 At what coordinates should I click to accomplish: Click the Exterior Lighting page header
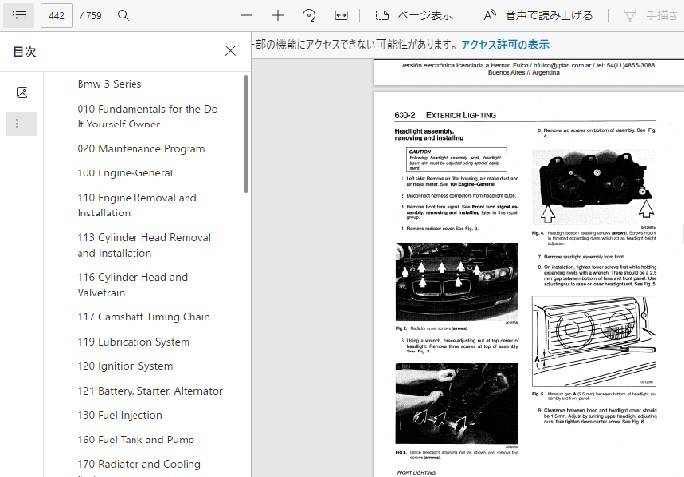click(461, 115)
